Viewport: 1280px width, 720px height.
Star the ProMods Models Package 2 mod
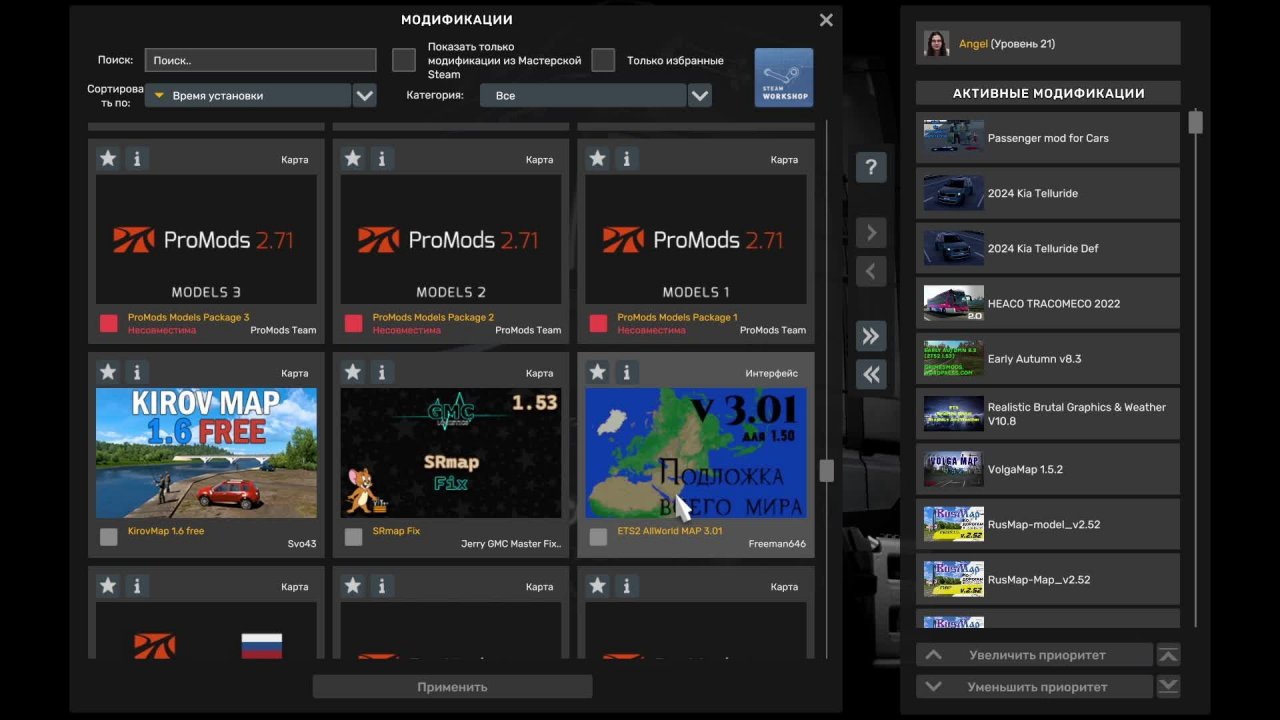[x=353, y=158]
